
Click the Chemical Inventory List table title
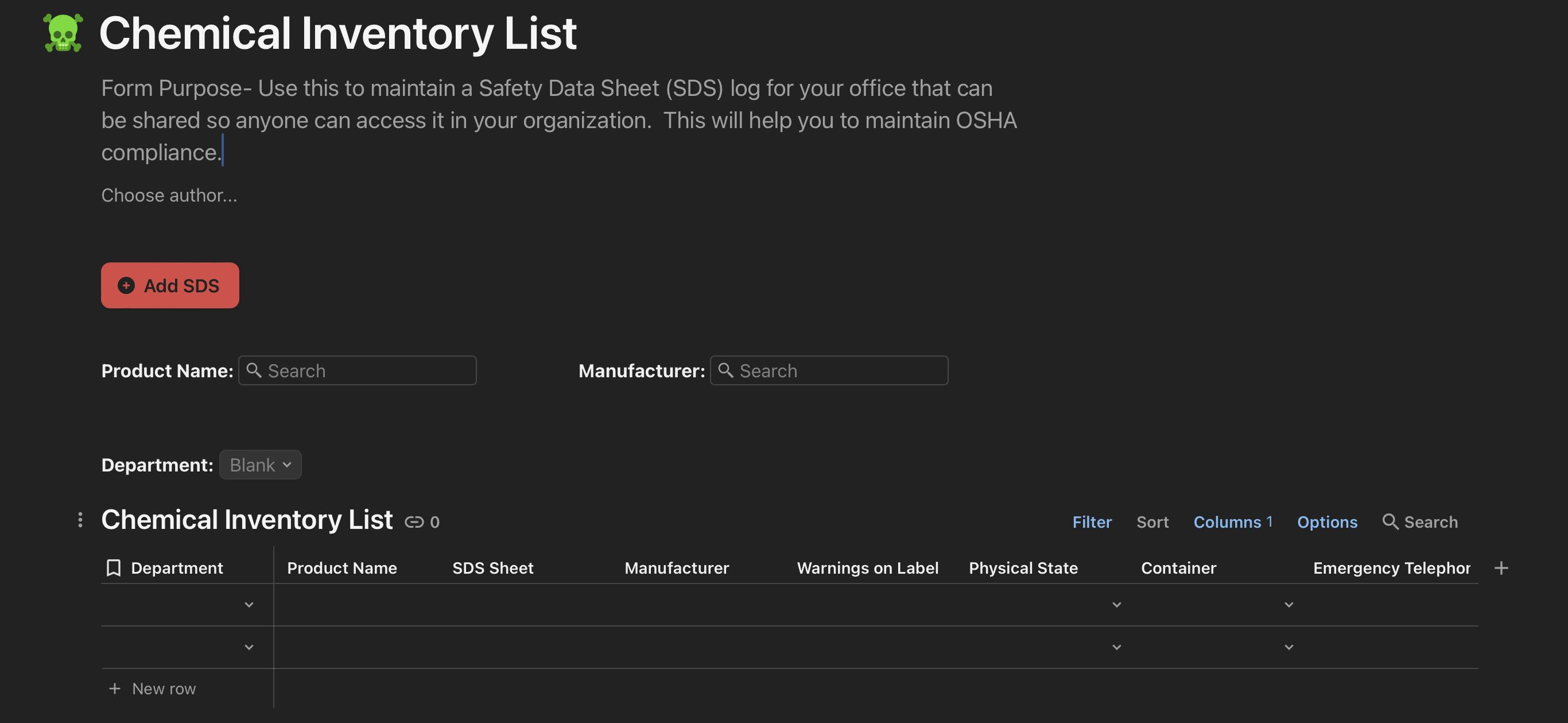(x=247, y=520)
